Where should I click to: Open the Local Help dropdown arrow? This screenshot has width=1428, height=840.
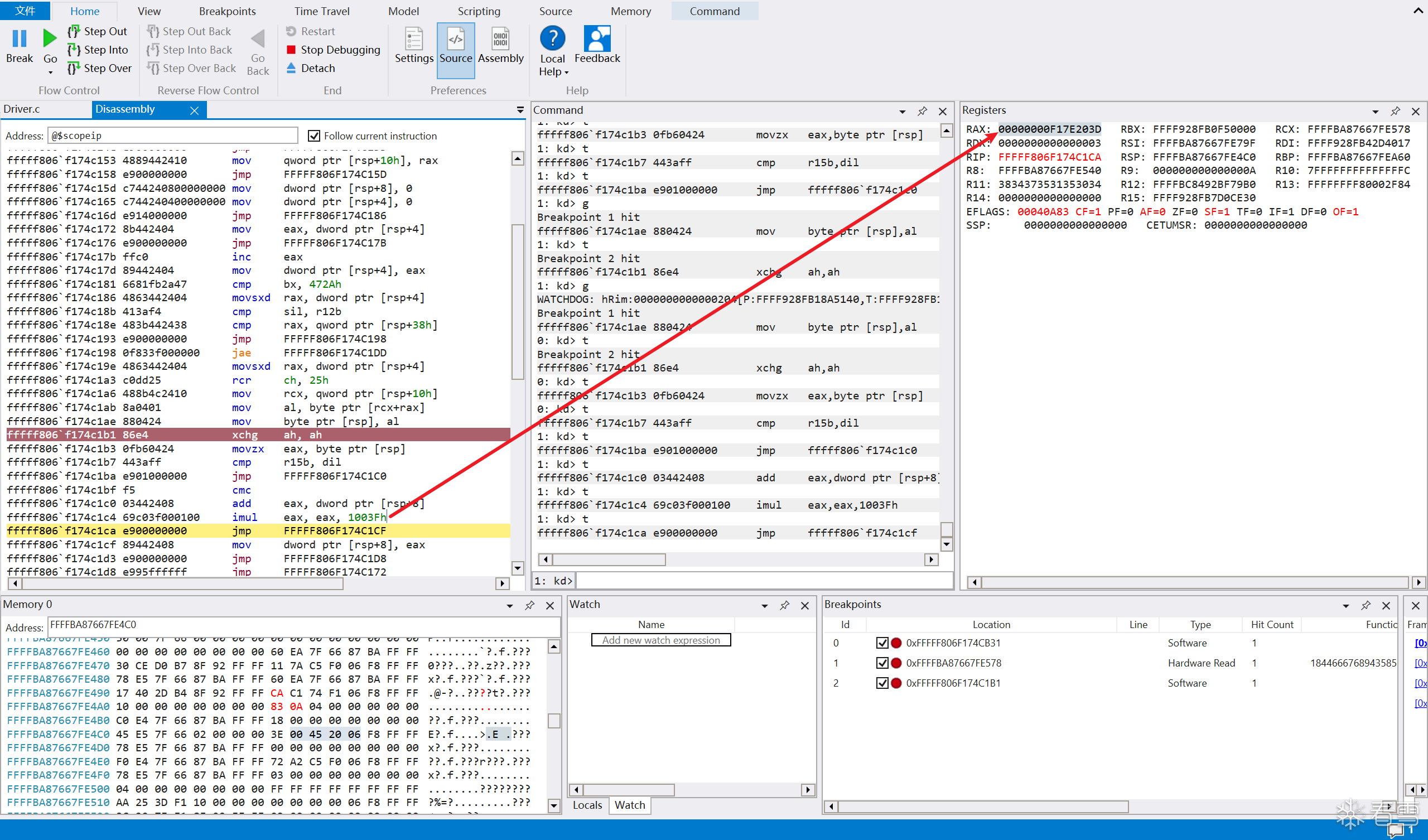coord(566,73)
